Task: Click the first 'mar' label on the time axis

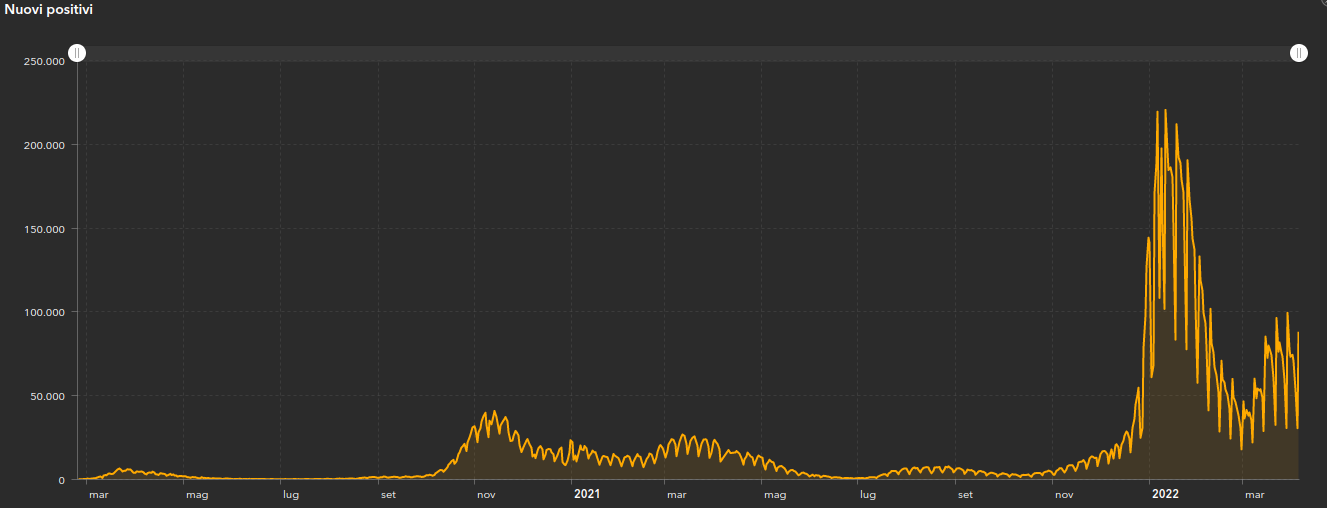Action: click(x=98, y=494)
